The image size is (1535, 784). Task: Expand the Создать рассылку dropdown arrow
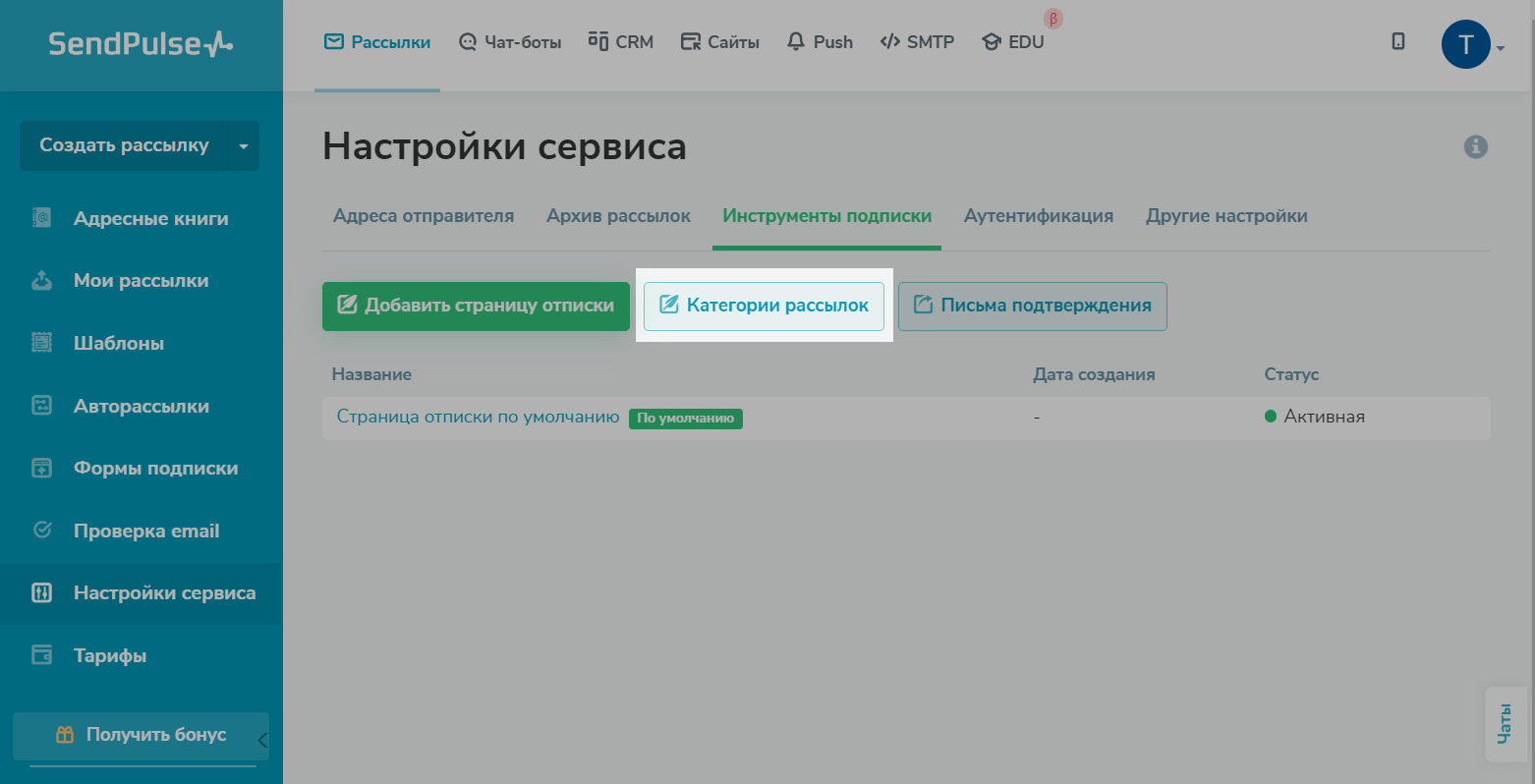243,146
